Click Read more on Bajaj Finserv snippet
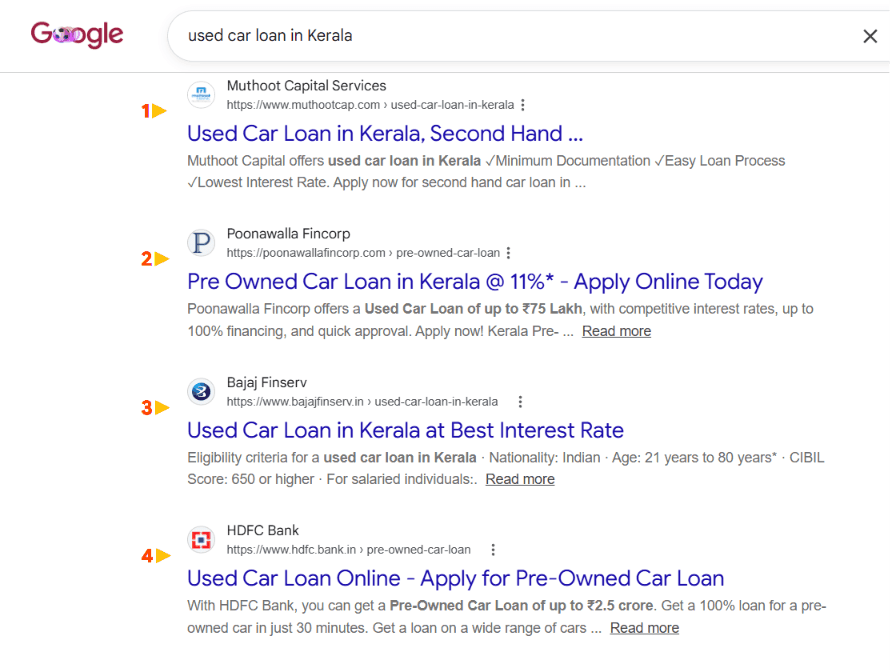This screenshot has height=671, width=890. point(520,479)
